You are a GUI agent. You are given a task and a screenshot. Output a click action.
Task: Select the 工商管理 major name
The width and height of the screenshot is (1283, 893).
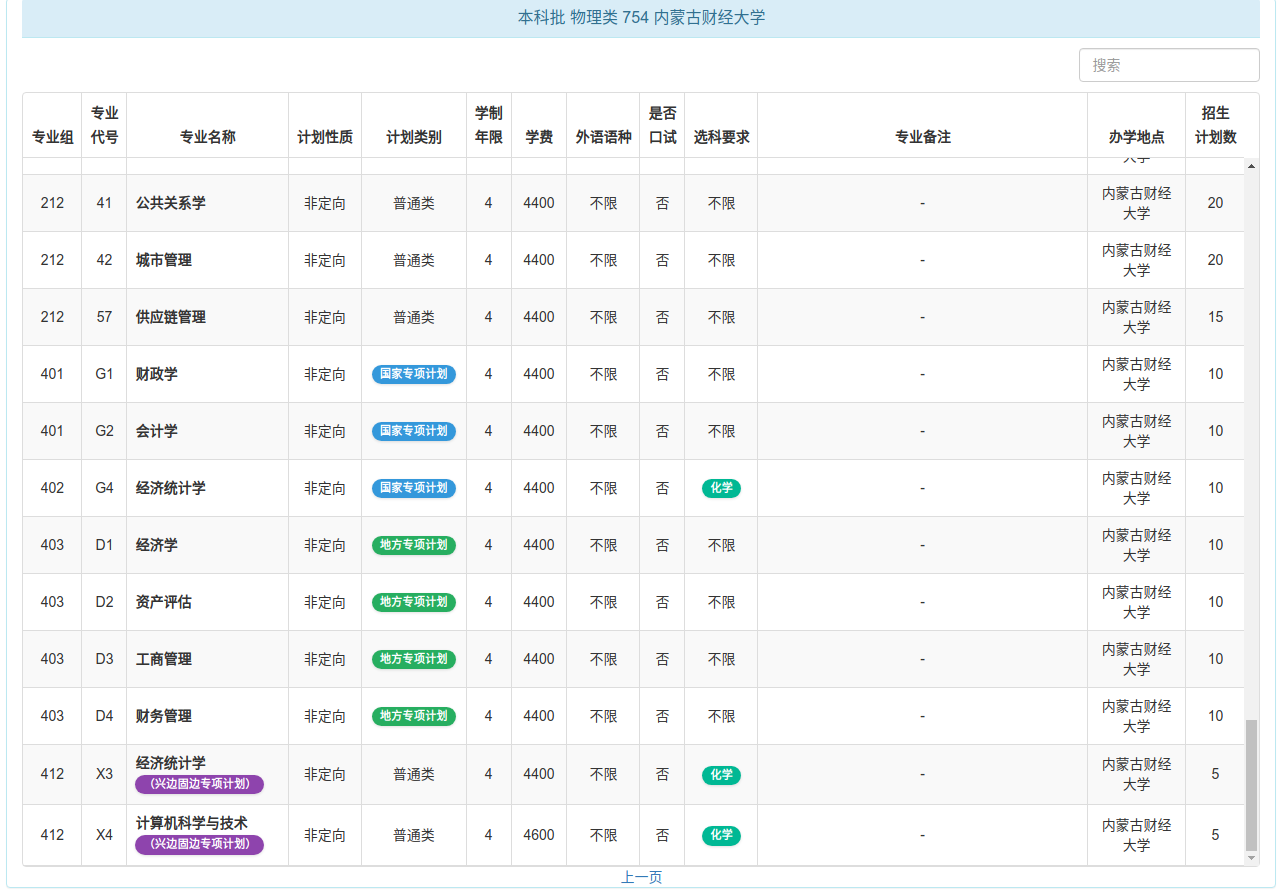pos(164,659)
